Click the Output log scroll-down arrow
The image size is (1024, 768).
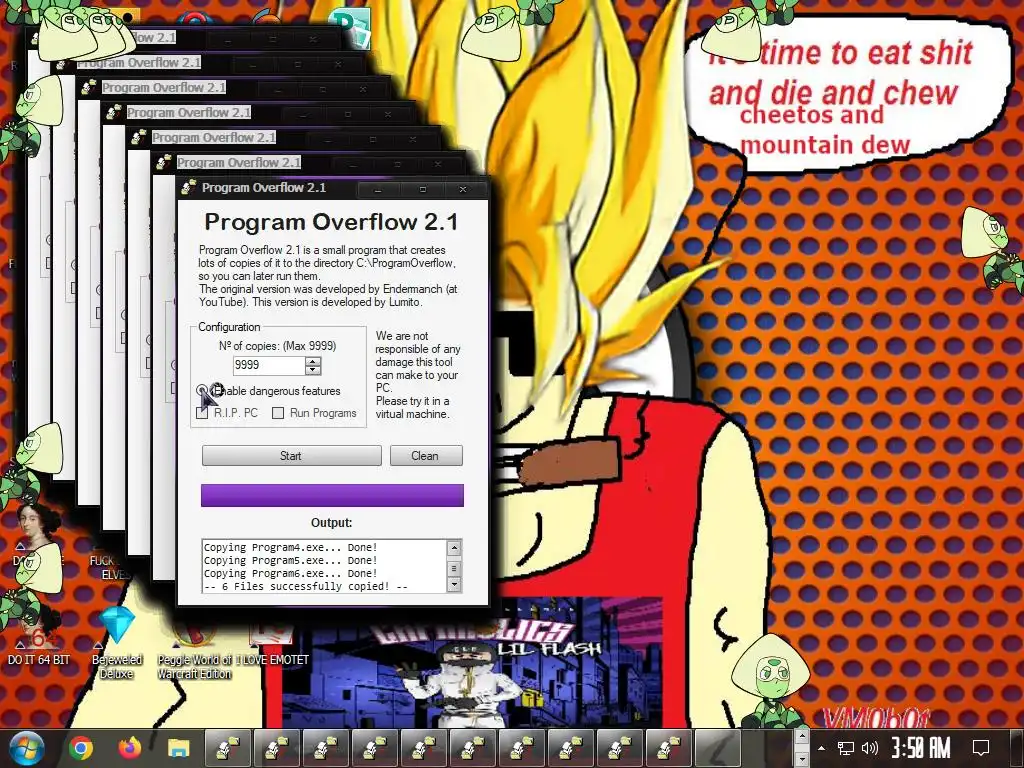(x=455, y=584)
